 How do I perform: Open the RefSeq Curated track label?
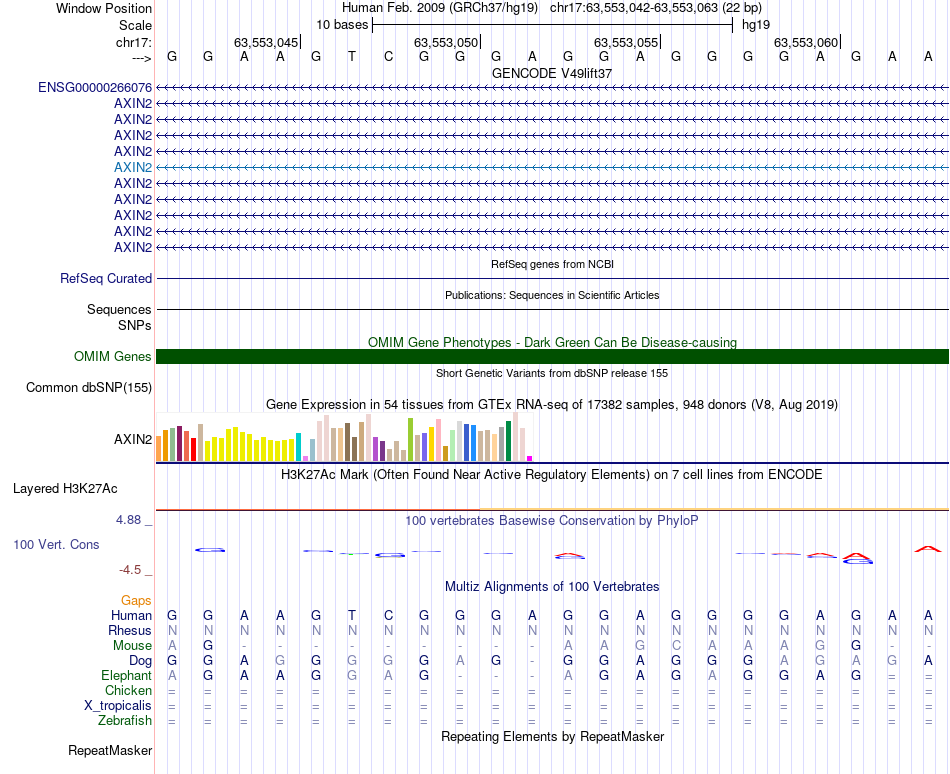pyautogui.click(x=106, y=279)
